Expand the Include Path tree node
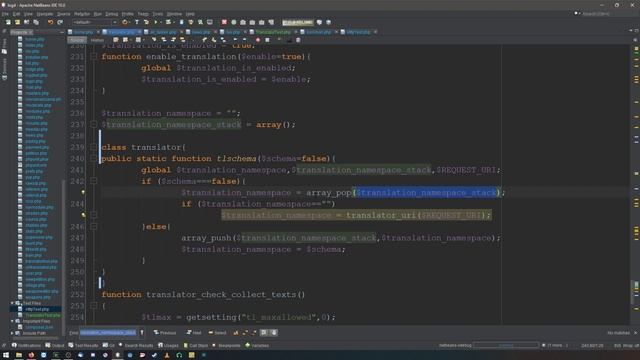Screen dimensions: 640x360 click(12, 333)
